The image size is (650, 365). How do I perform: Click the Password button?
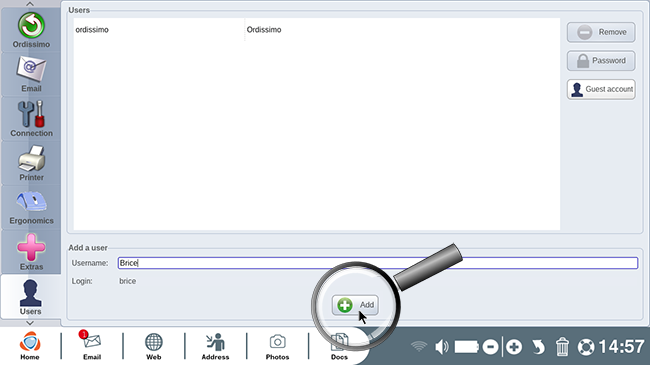(601, 61)
